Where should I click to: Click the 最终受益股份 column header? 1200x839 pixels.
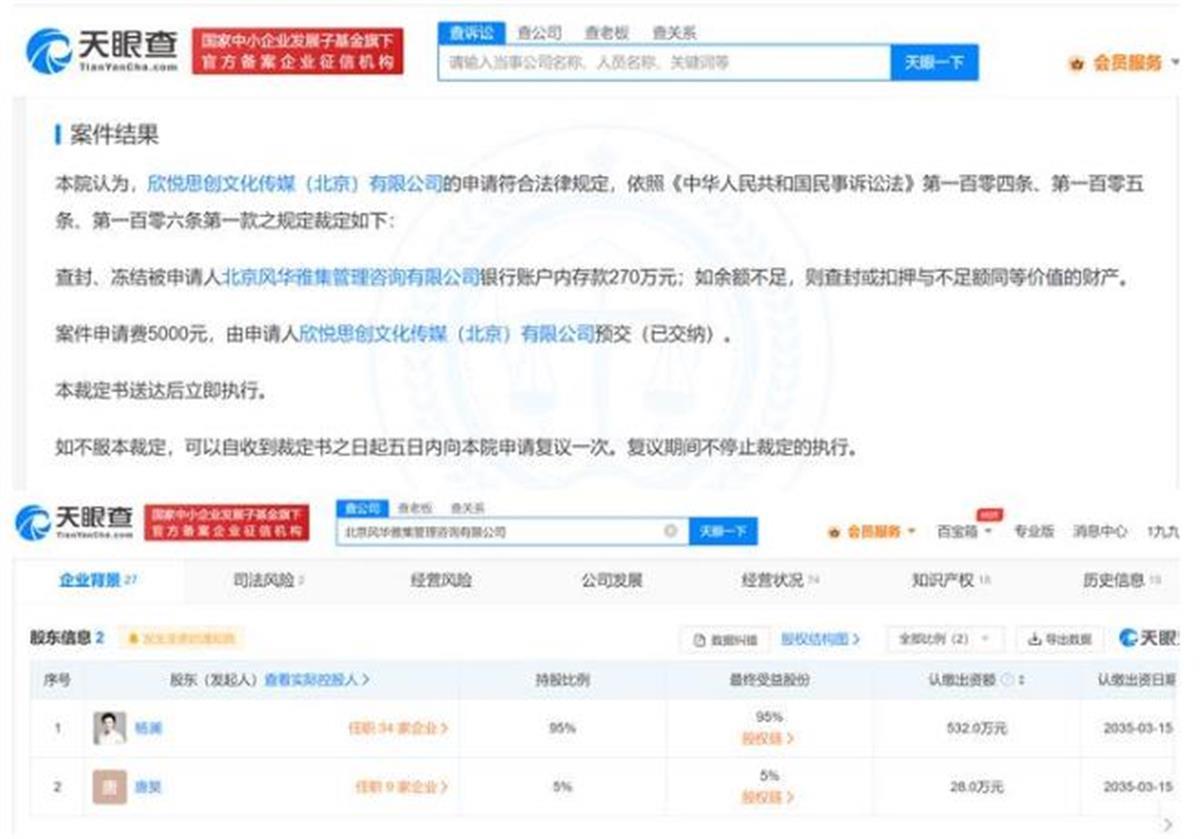coord(769,679)
